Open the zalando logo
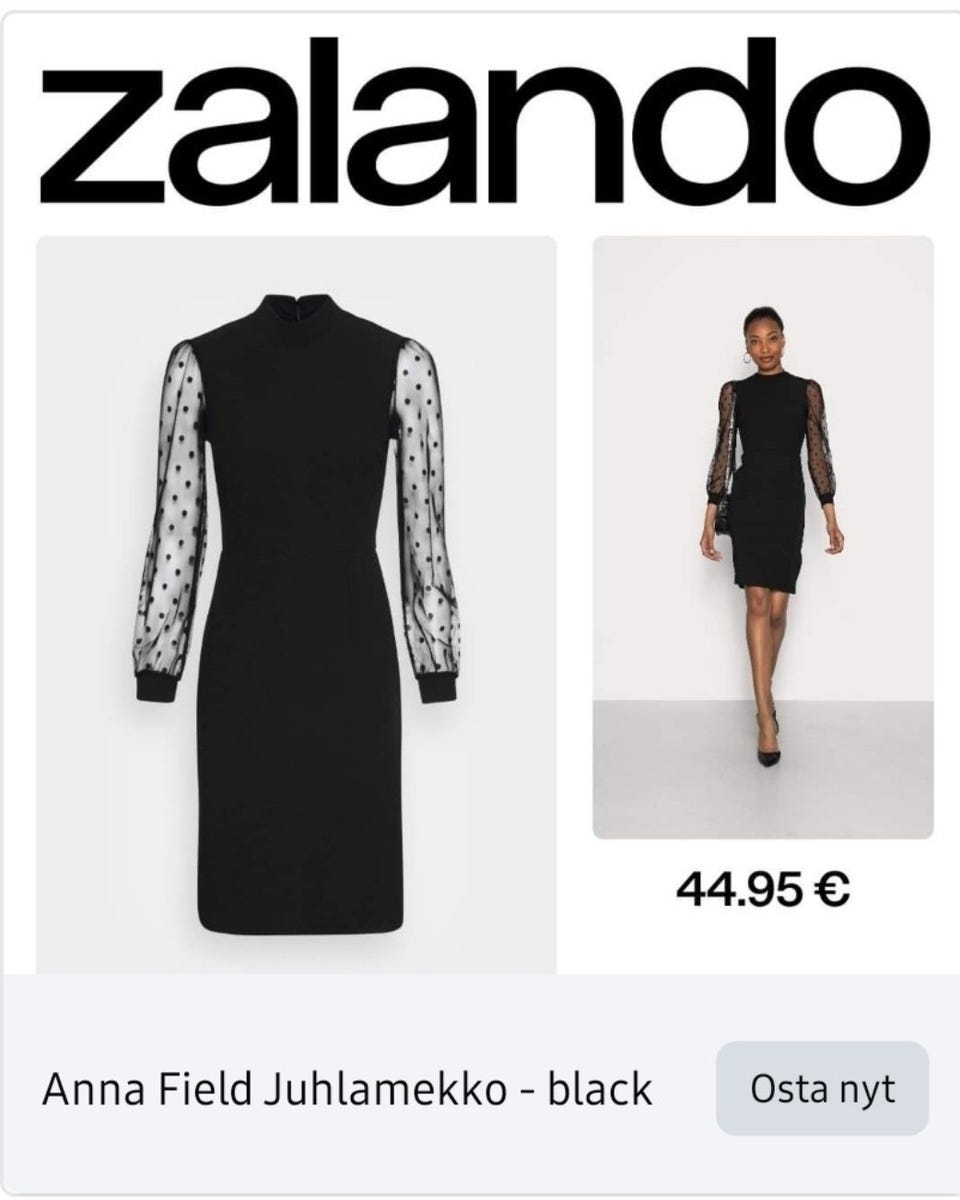960x1200 pixels. point(484,120)
